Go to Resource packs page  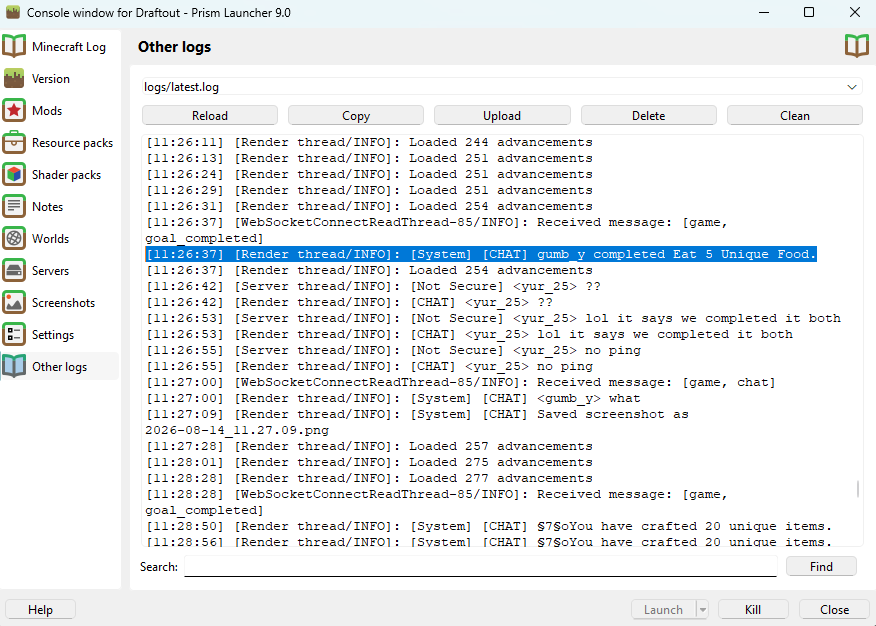[60, 142]
